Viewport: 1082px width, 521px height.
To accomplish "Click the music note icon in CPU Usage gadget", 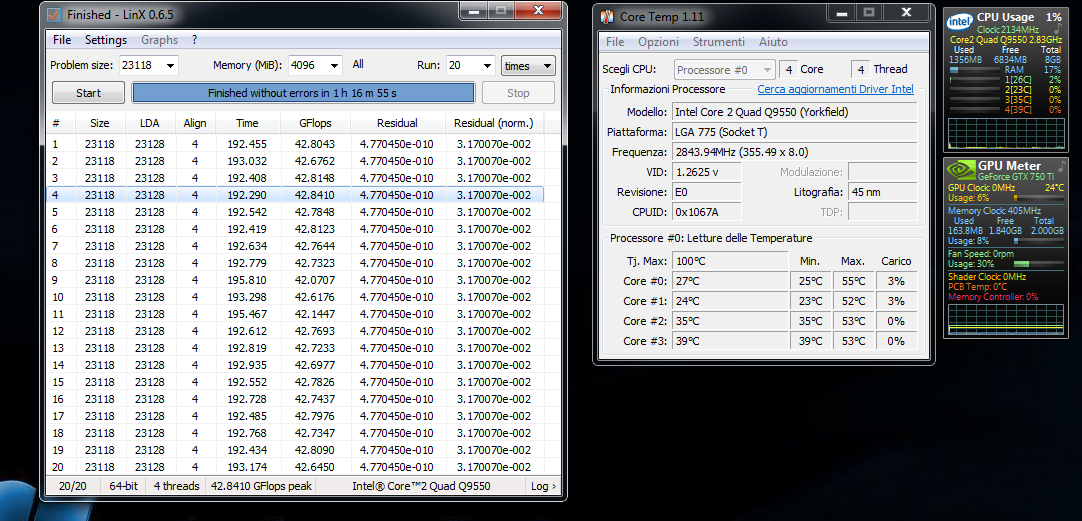I will pos(1057,29).
